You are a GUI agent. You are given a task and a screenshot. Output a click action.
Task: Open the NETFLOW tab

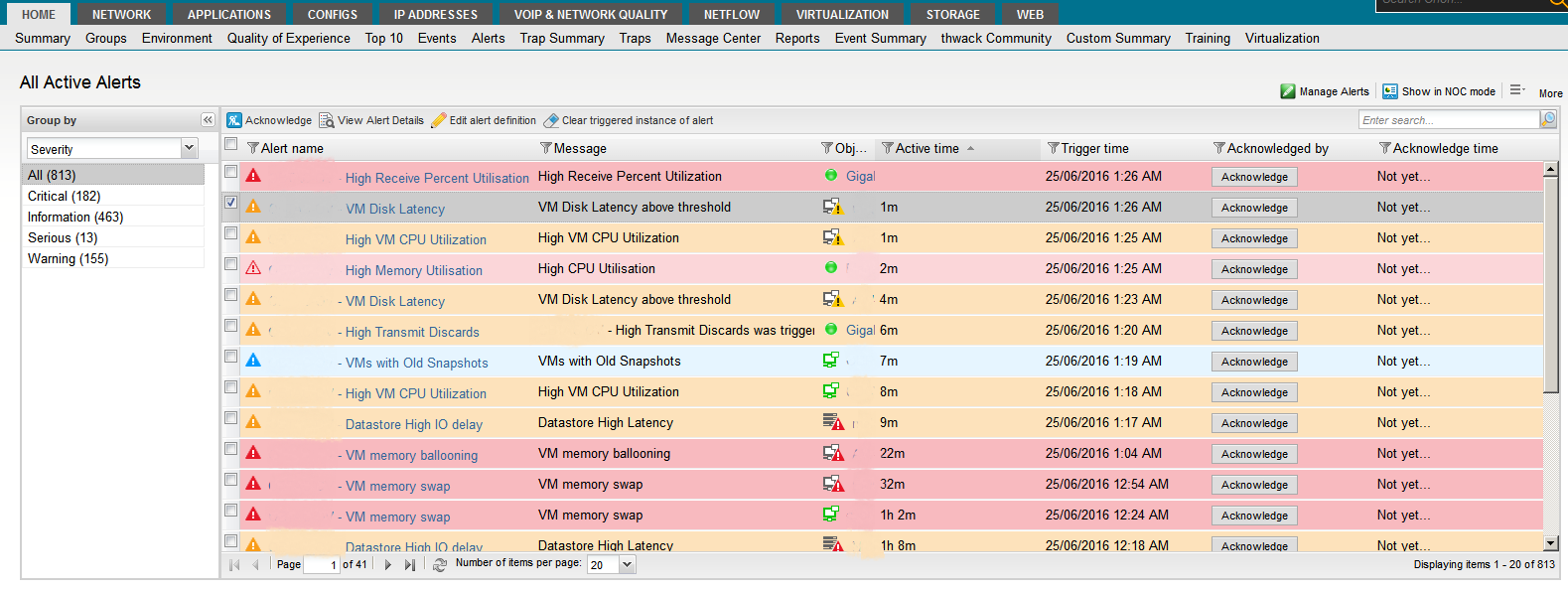tap(732, 14)
